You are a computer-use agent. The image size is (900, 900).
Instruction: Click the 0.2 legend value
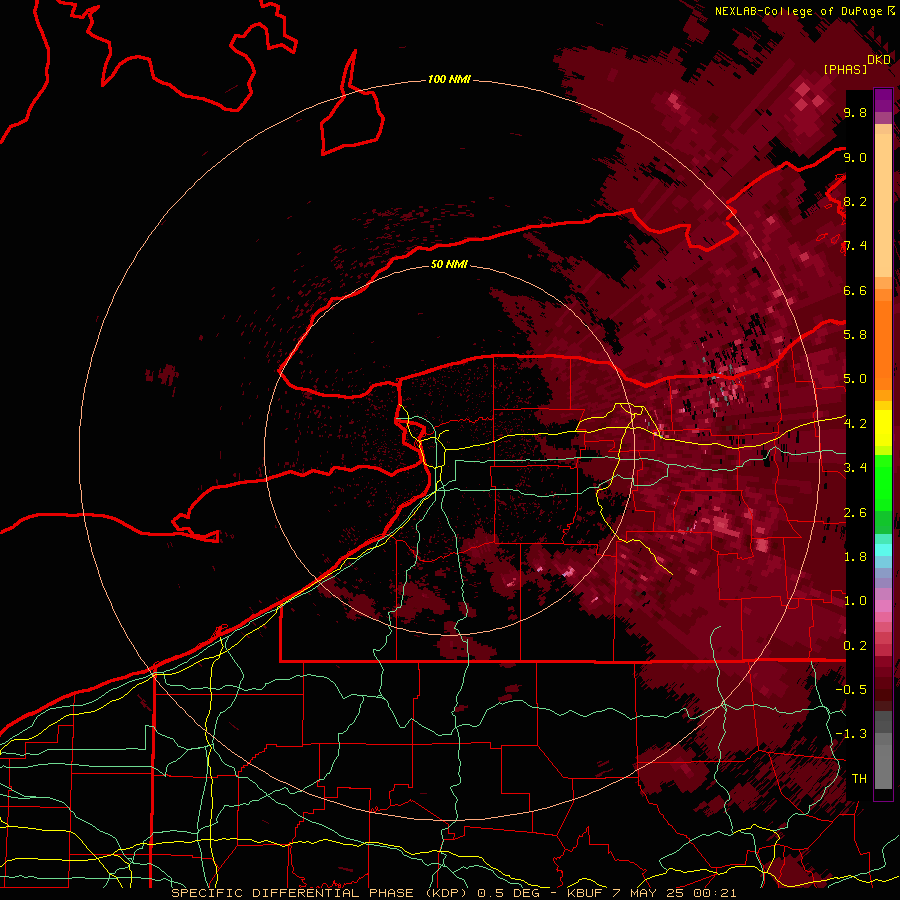855,646
